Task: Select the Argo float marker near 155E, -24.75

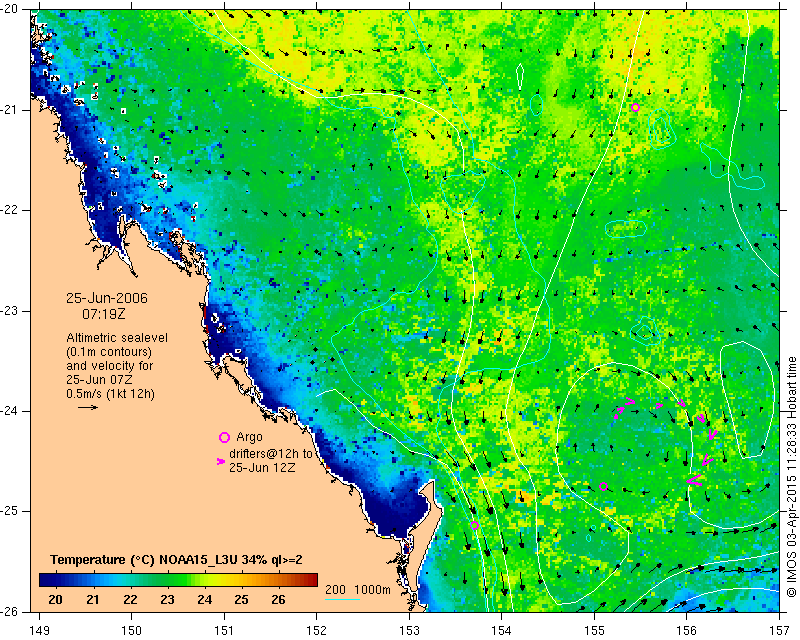Action: pyautogui.click(x=604, y=486)
